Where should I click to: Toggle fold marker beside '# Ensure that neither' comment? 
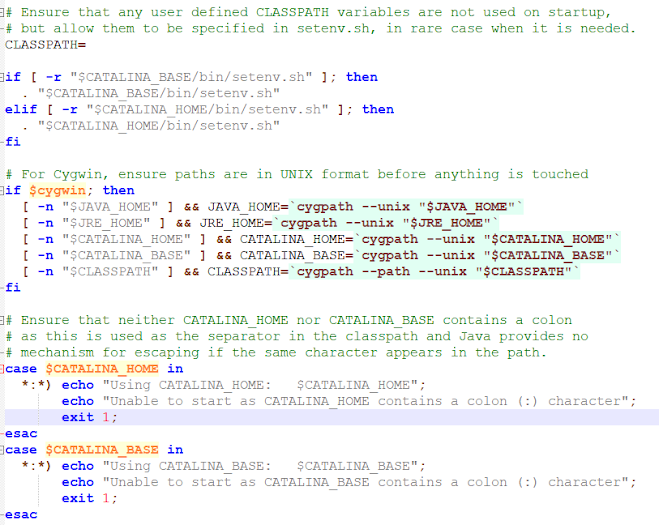(x=4, y=320)
